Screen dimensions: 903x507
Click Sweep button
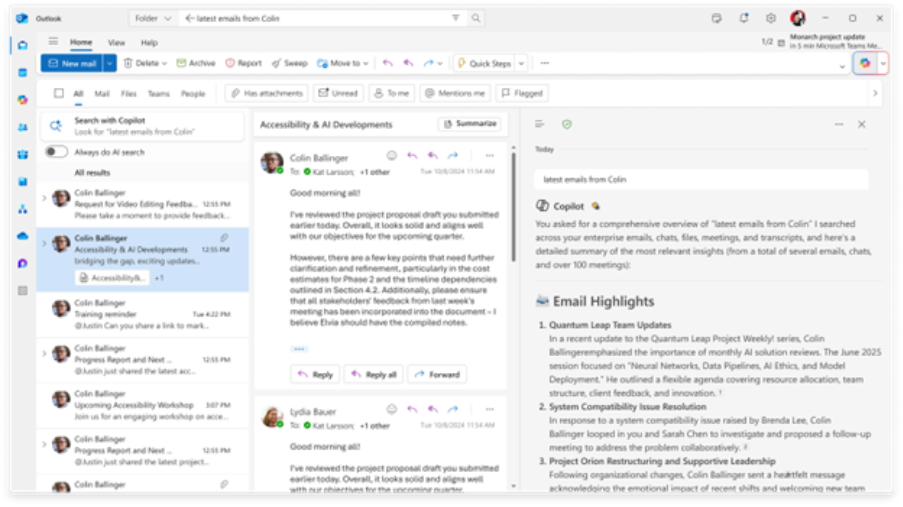click(x=290, y=63)
